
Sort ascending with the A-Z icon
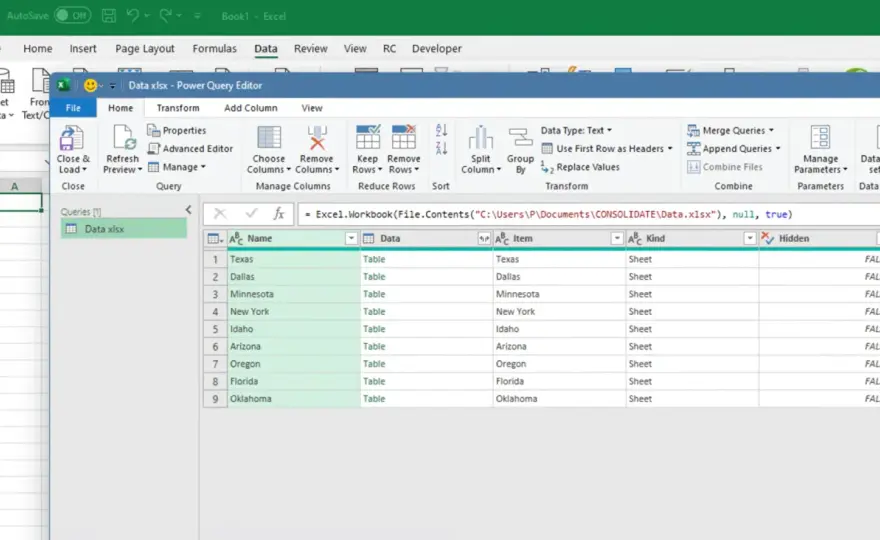tap(442, 130)
